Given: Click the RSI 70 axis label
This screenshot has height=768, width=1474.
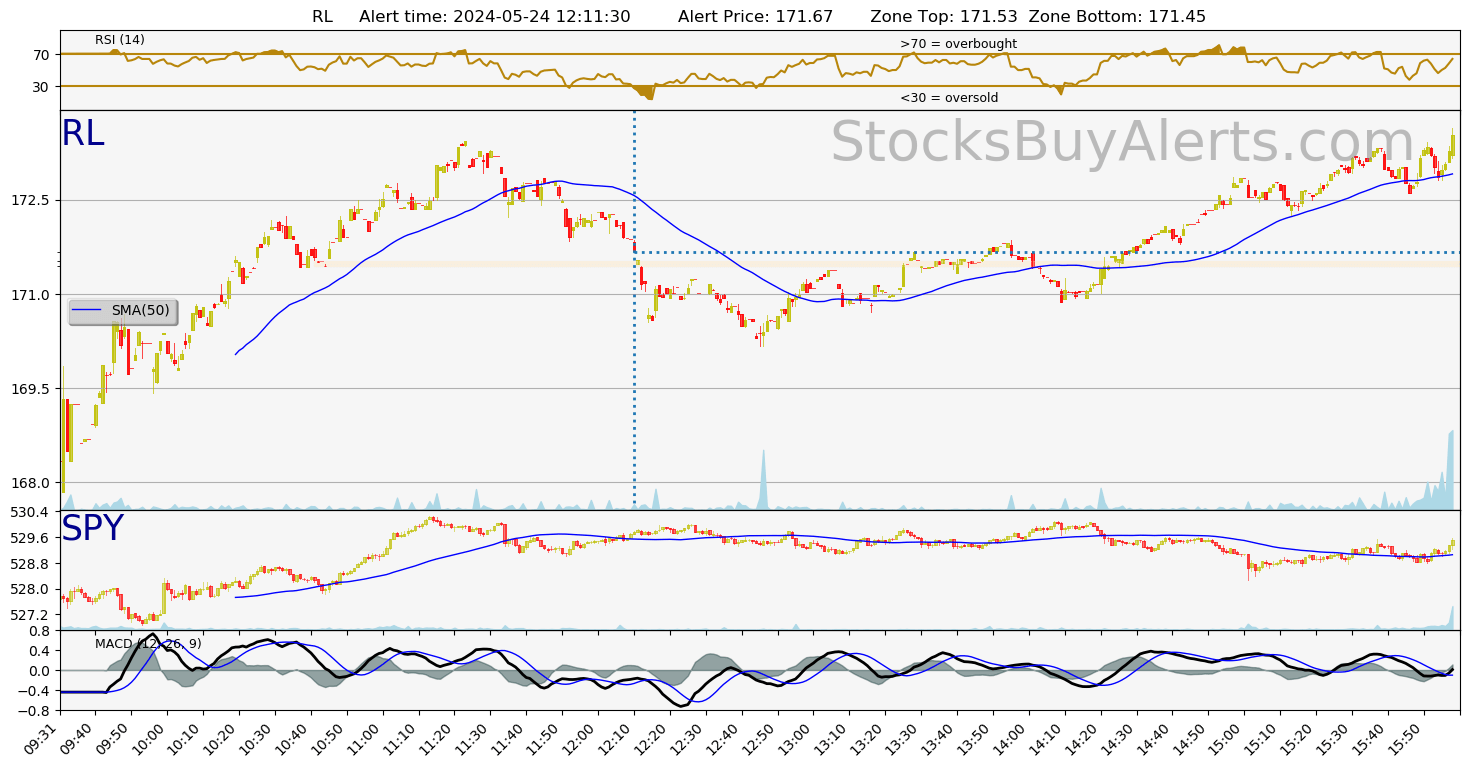Looking at the screenshot, I should (x=41, y=54).
